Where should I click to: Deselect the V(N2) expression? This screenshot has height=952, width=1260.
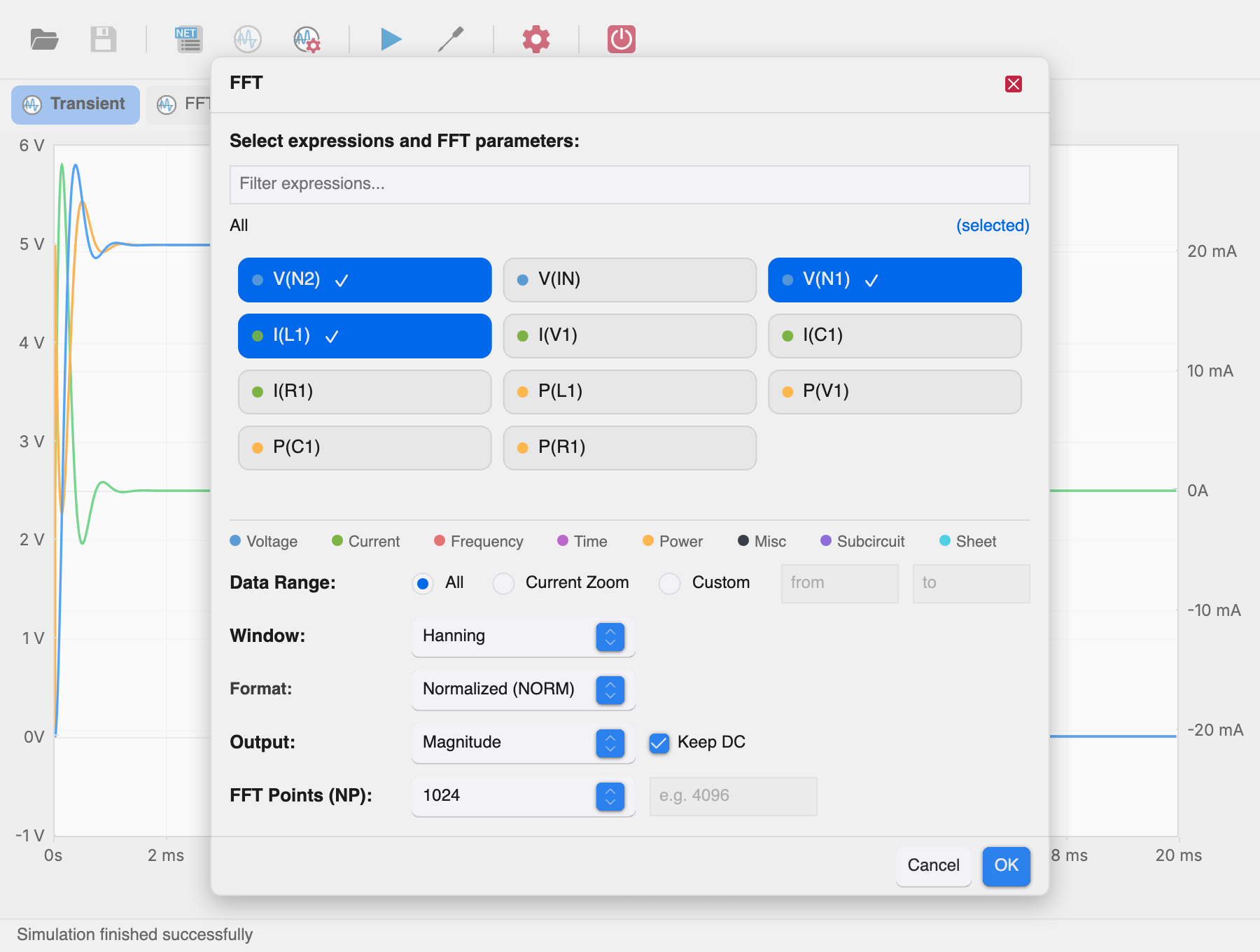tap(365, 280)
